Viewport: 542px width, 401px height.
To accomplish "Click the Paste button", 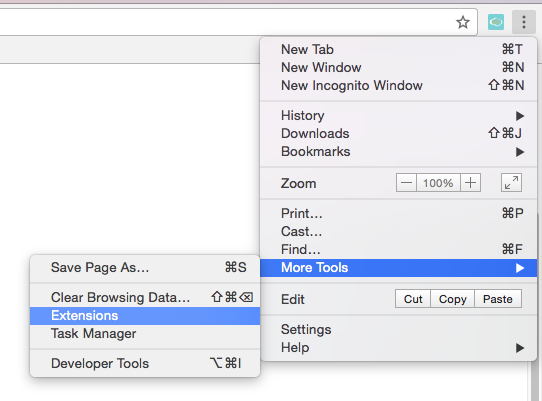I will tap(498, 299).
